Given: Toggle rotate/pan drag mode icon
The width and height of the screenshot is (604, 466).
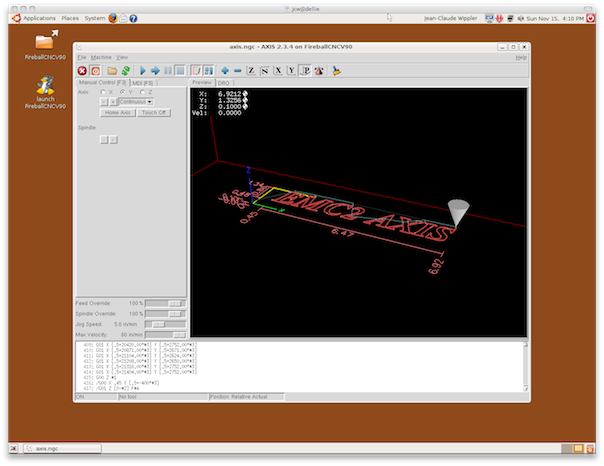Looking at the screenshot, I should pyautogui.click(x=319, y=71).
